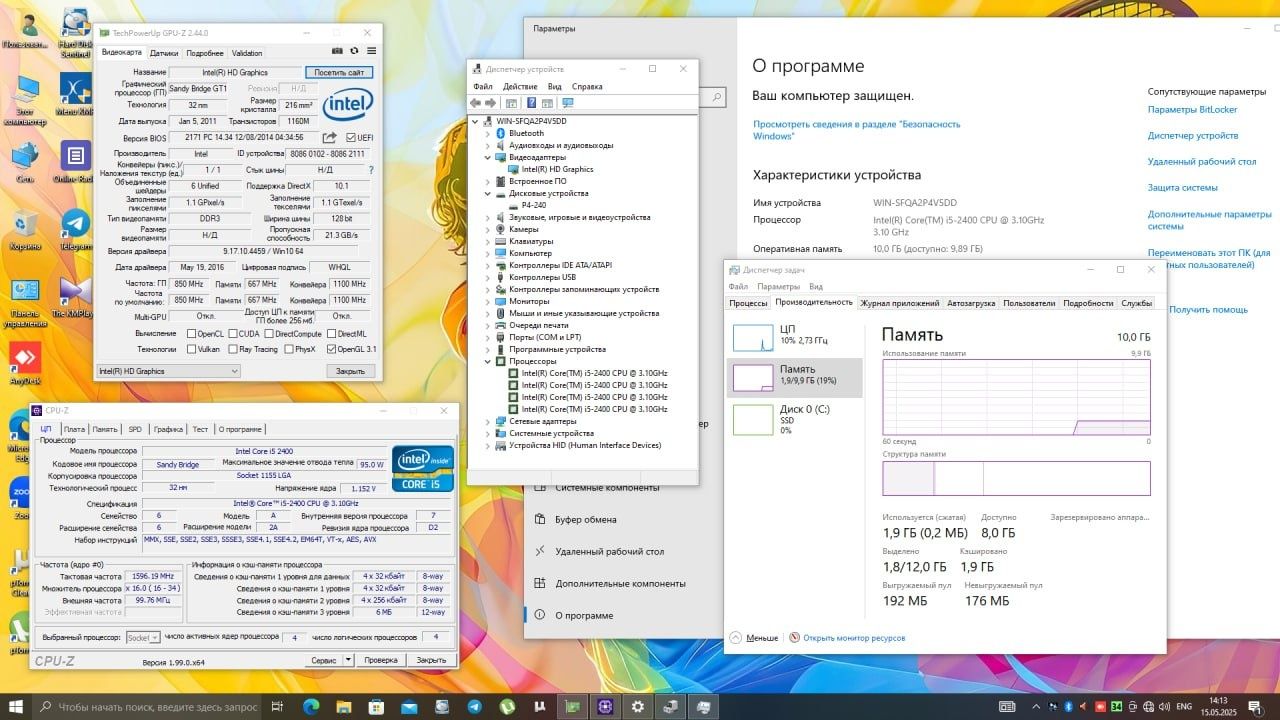Toggle the CUDA checkbox
This screenshot has height=720, width=1280.
[x=233, y=334]
